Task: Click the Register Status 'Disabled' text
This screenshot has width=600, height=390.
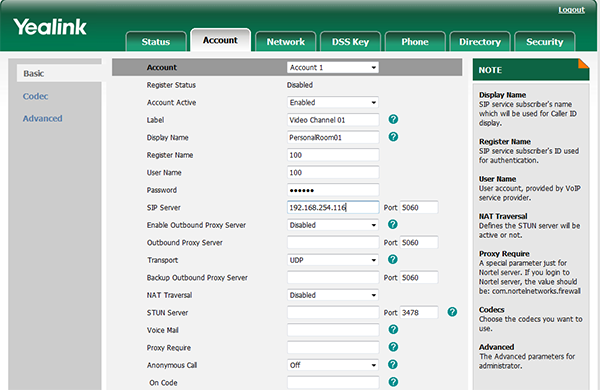Action: click(300, 85)
